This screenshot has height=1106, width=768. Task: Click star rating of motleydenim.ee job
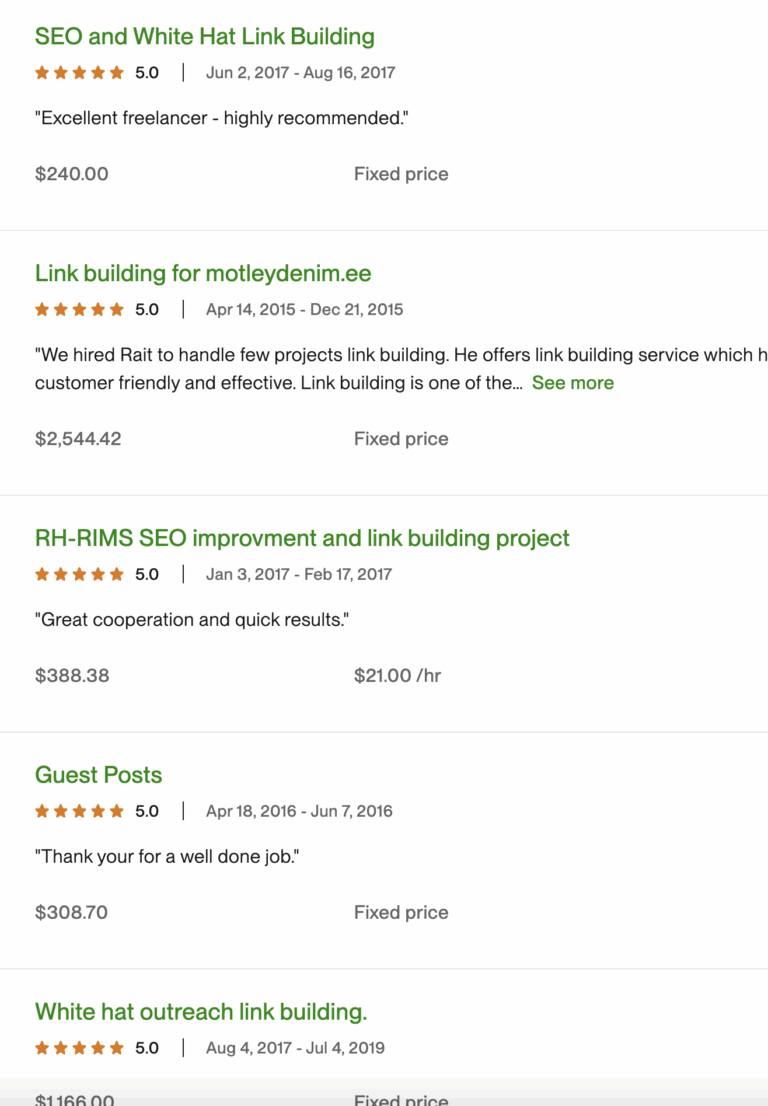point(80,310)
